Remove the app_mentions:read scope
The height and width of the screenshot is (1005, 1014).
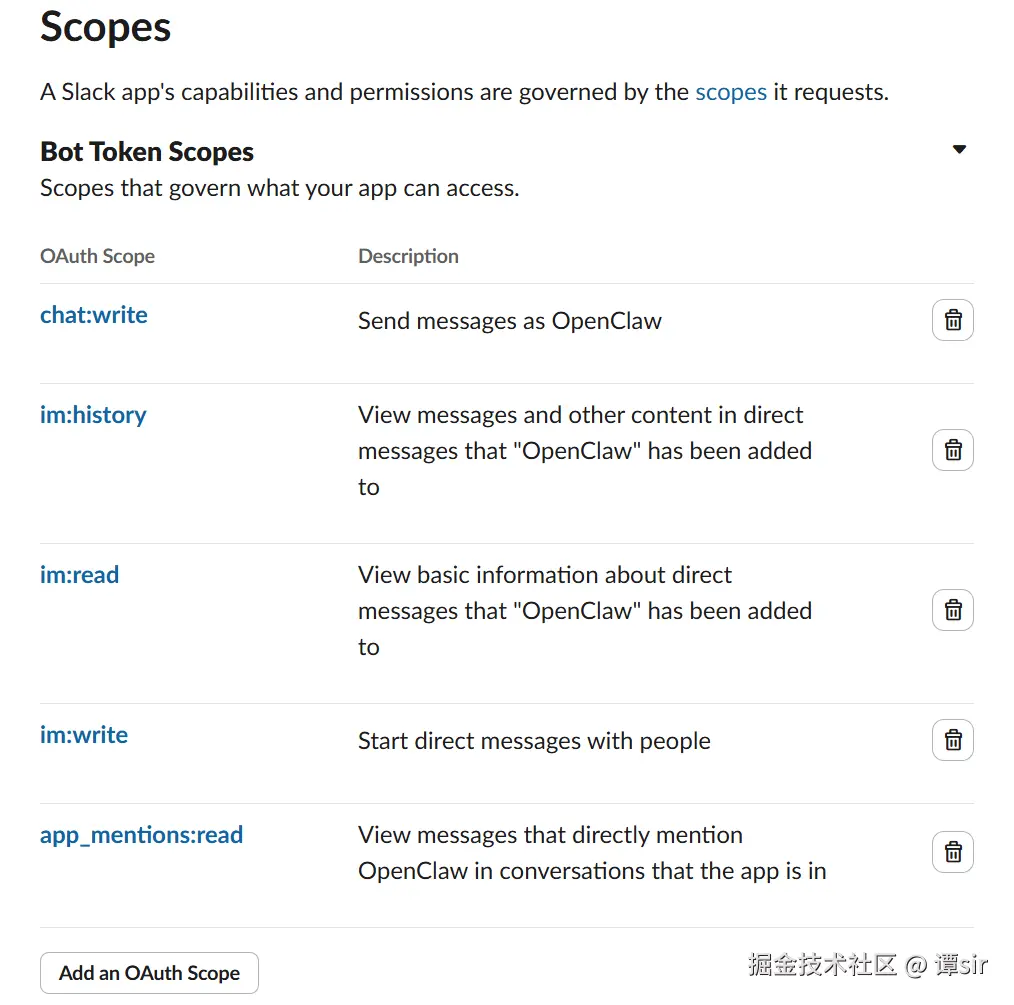click(x=952, y=853)
